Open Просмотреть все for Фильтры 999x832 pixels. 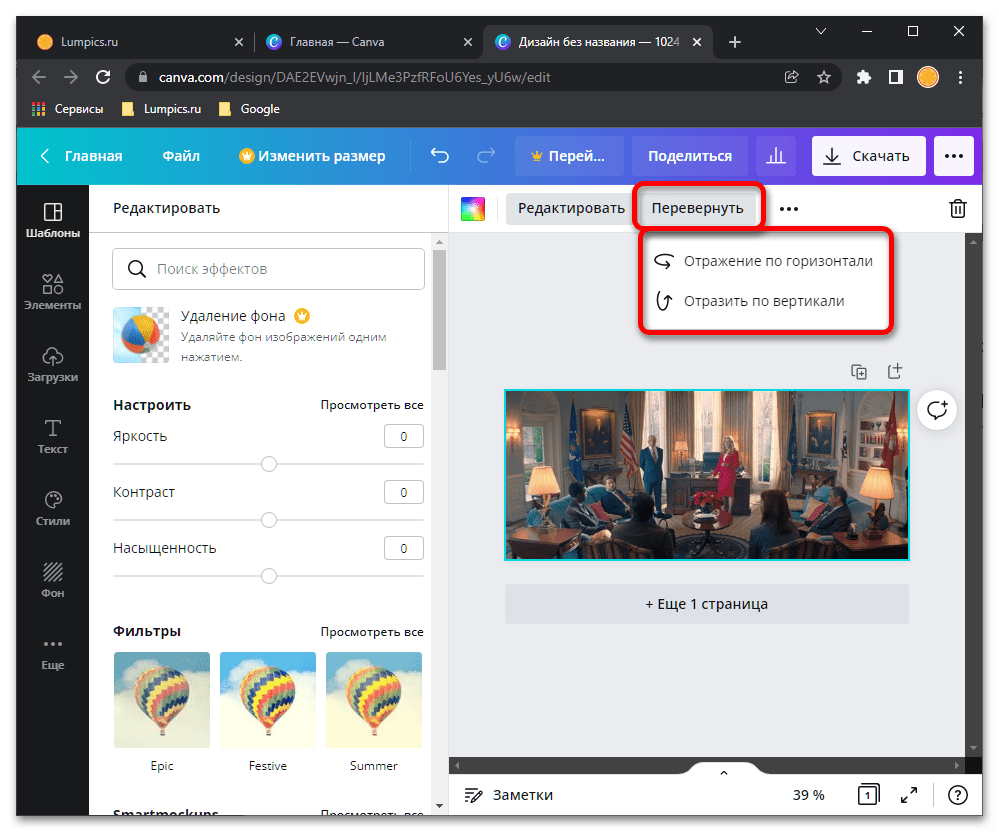[372, 632]
